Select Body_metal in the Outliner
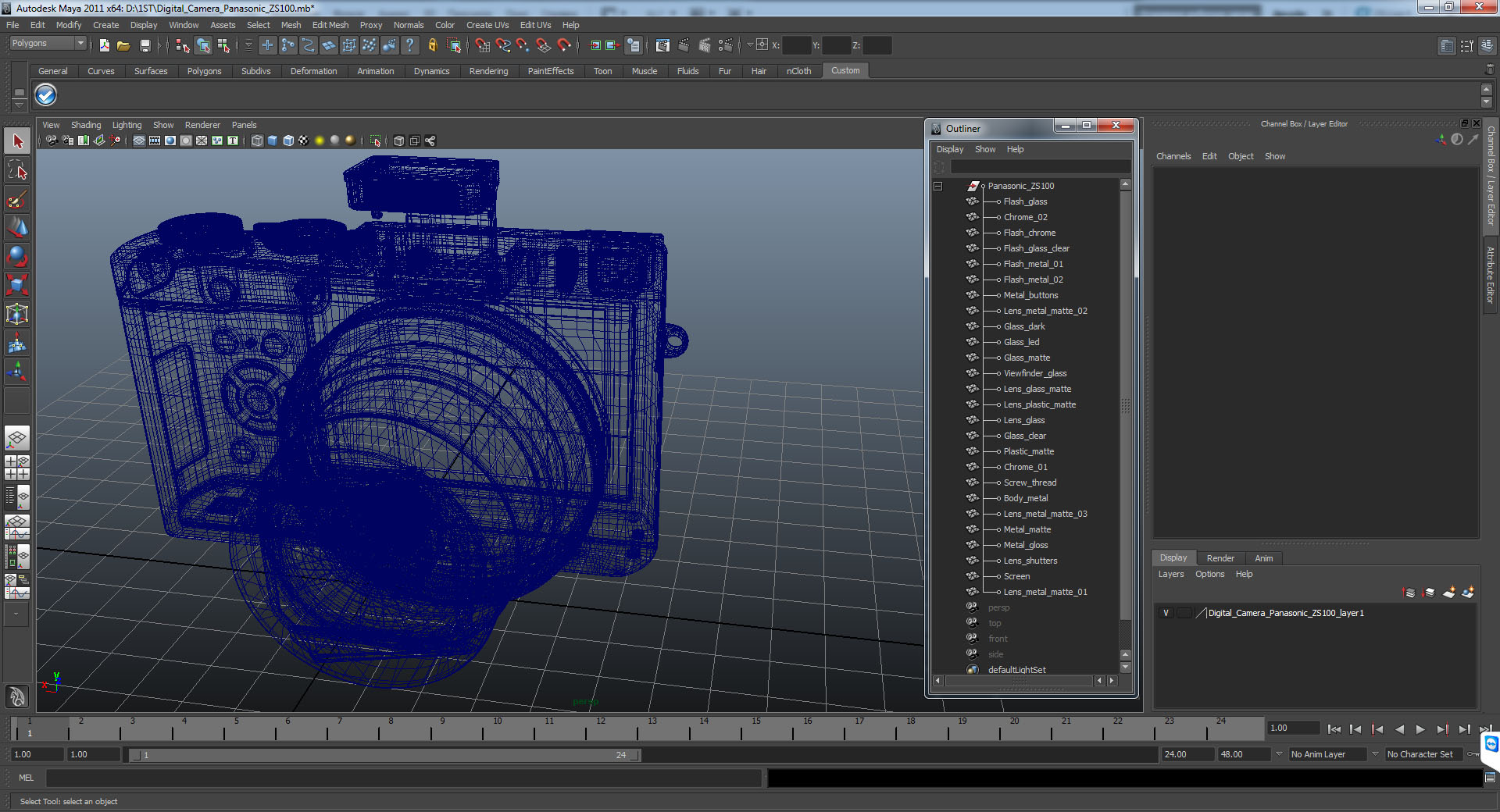The height and width of the screenshot is (812, 1500). click(1026, 498)
